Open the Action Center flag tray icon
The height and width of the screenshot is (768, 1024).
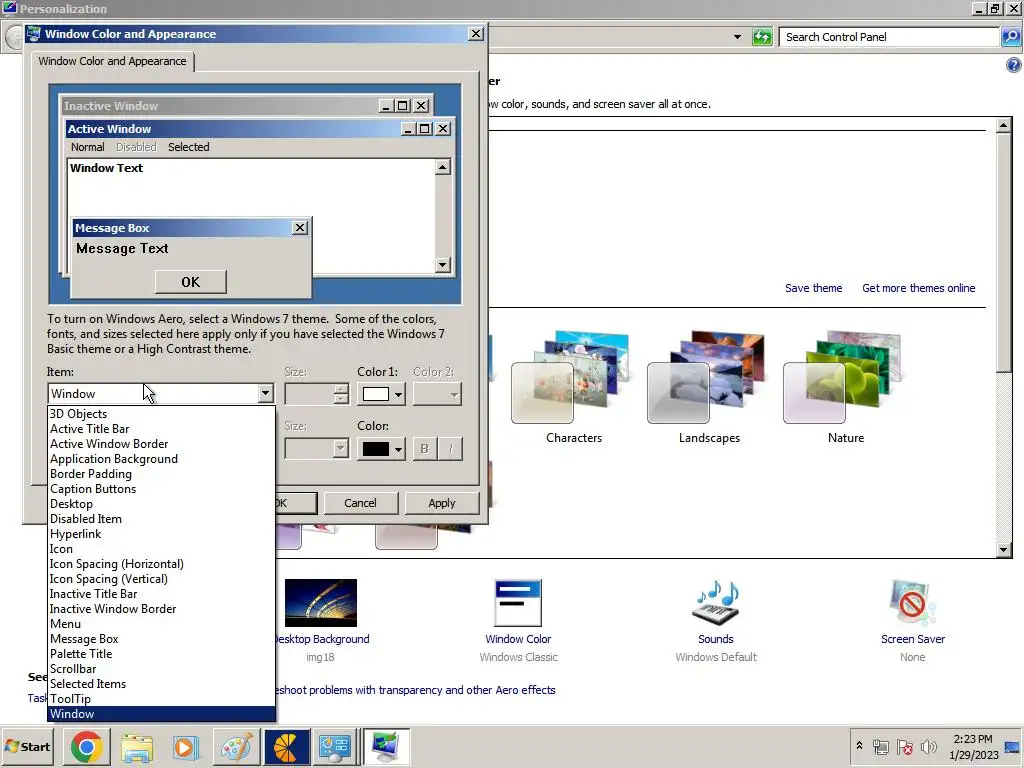904,746
